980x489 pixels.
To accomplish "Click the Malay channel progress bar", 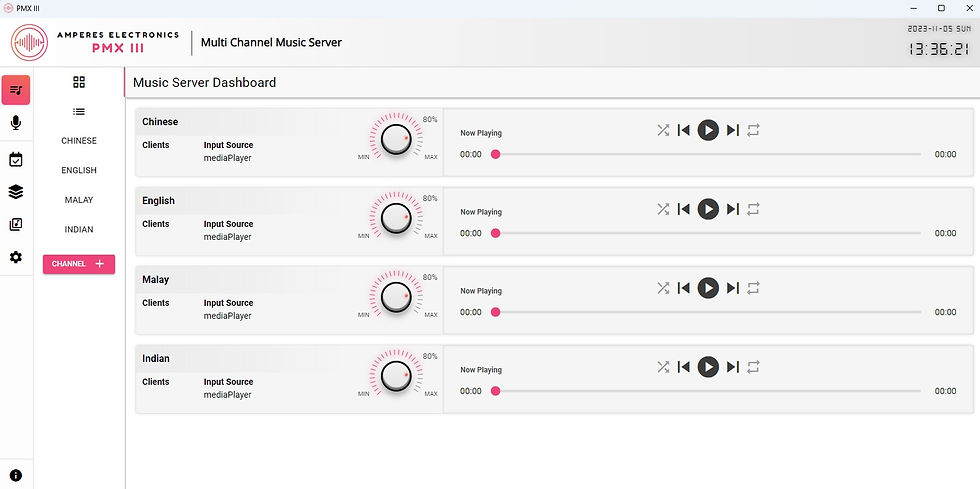I will tap(708, 312).
